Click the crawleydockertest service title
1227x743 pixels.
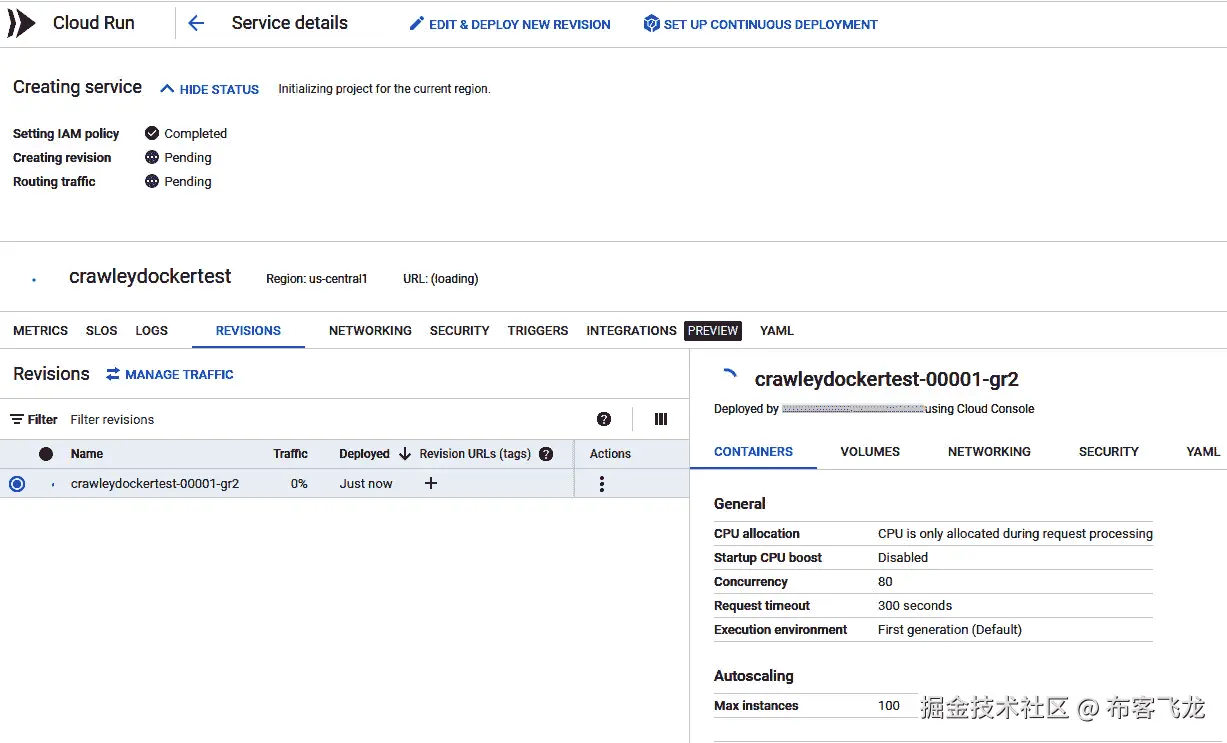coord(150,276)
